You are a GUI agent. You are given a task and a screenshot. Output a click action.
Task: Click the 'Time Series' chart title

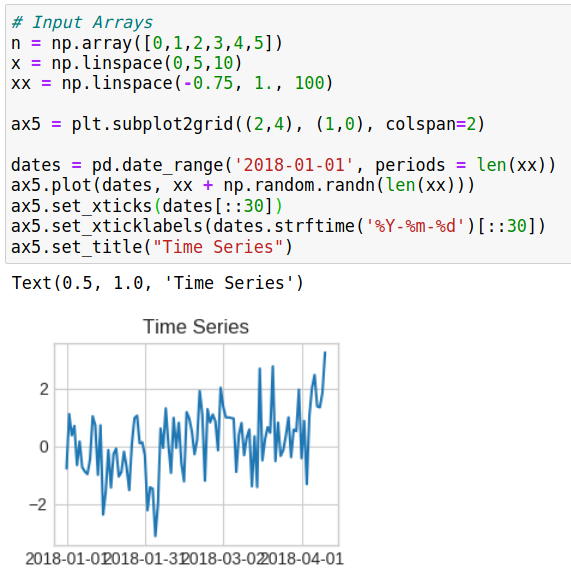196,327
